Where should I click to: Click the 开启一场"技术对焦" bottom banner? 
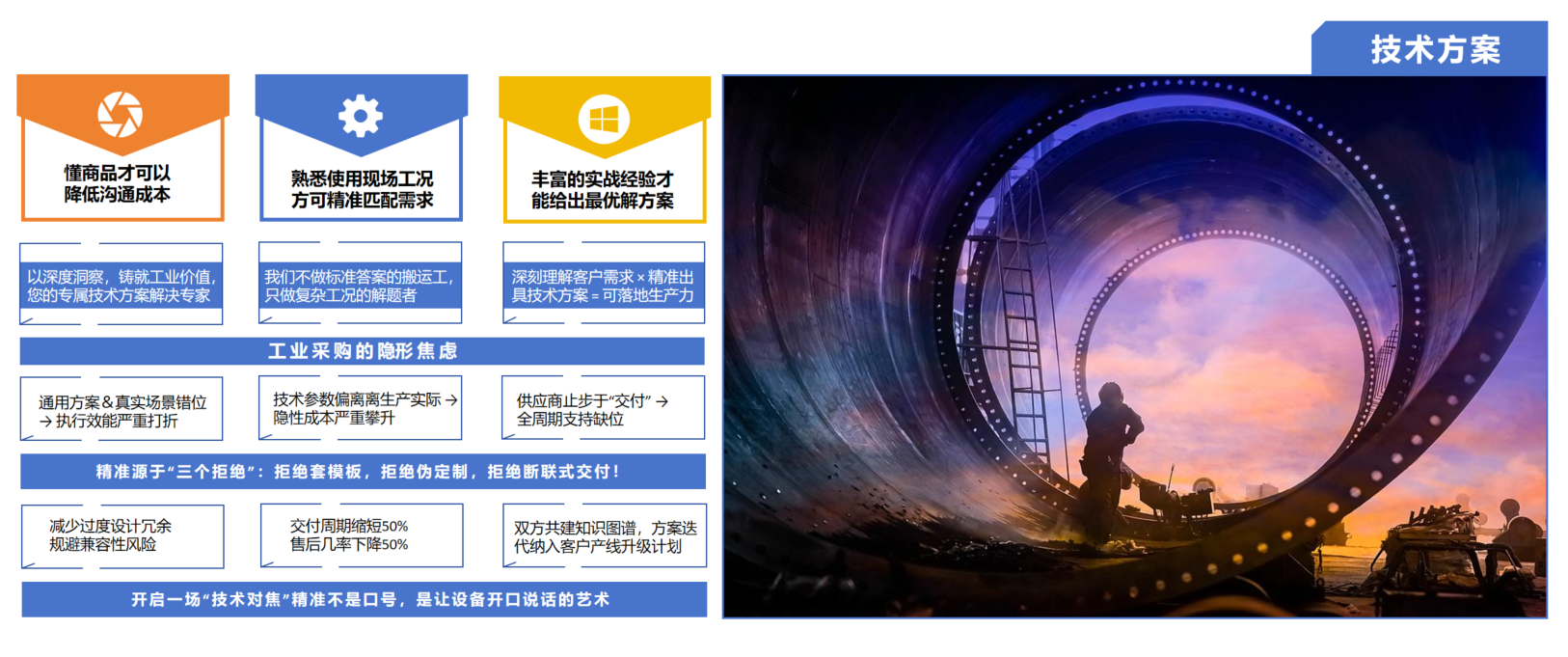pos(364,599)
